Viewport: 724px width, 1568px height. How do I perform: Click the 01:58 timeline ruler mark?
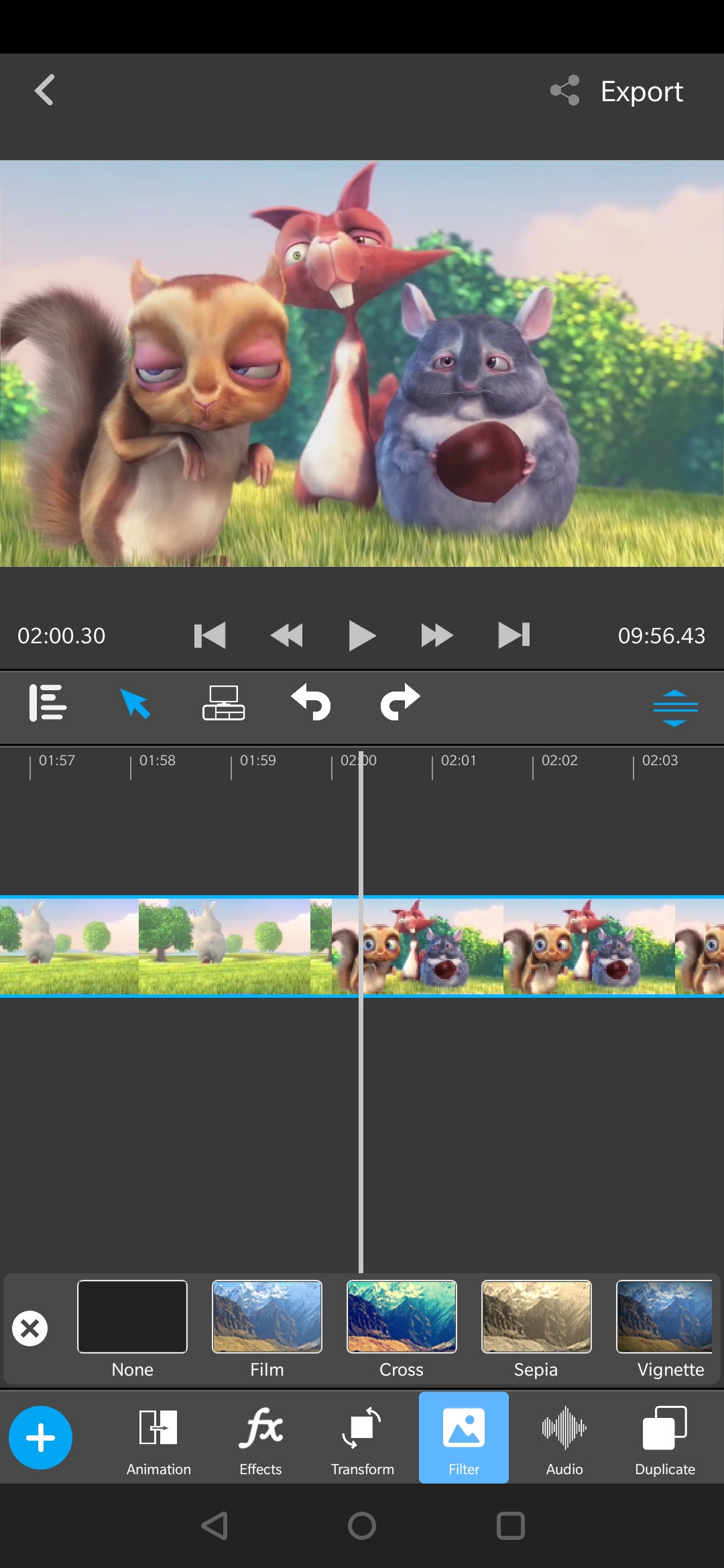pyautogui.click(x=157, y=761)
